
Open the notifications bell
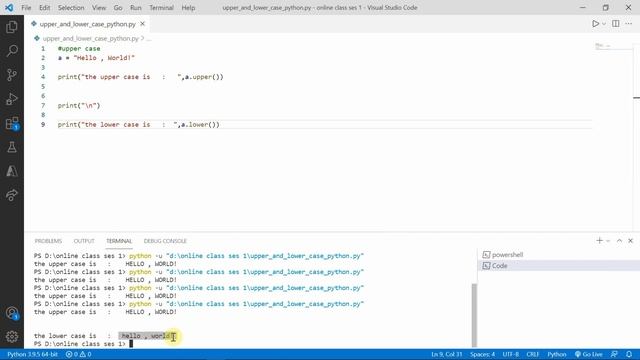click(629, 354)
